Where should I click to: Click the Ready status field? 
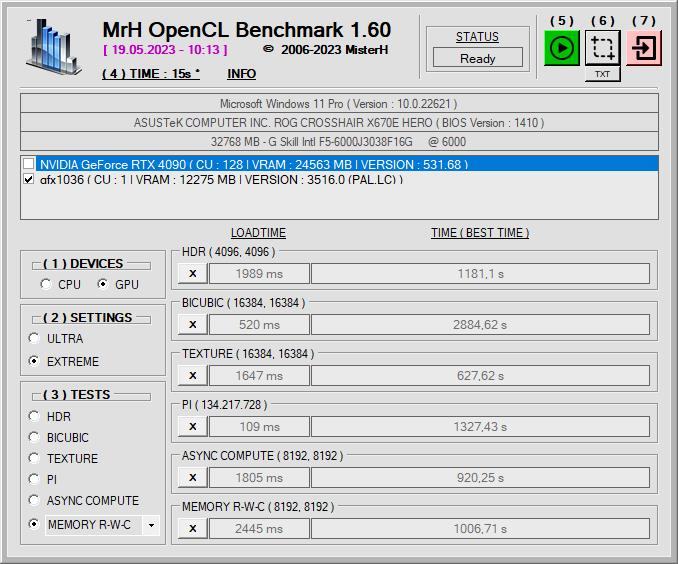pos(478,58)
